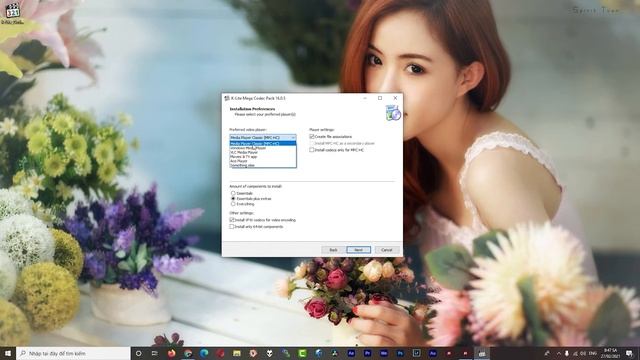Launch Firefox from the taskbar

point(171,353)
